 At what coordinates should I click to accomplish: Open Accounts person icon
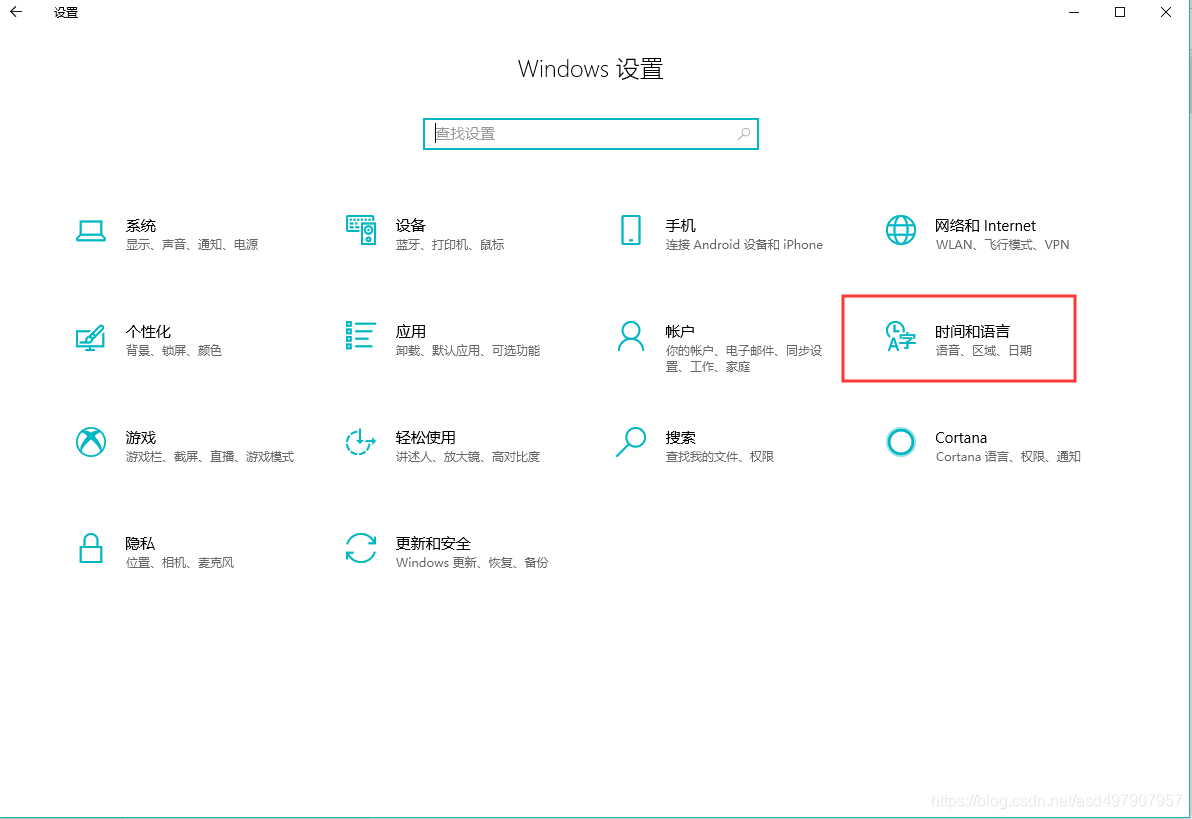(631, 336)
